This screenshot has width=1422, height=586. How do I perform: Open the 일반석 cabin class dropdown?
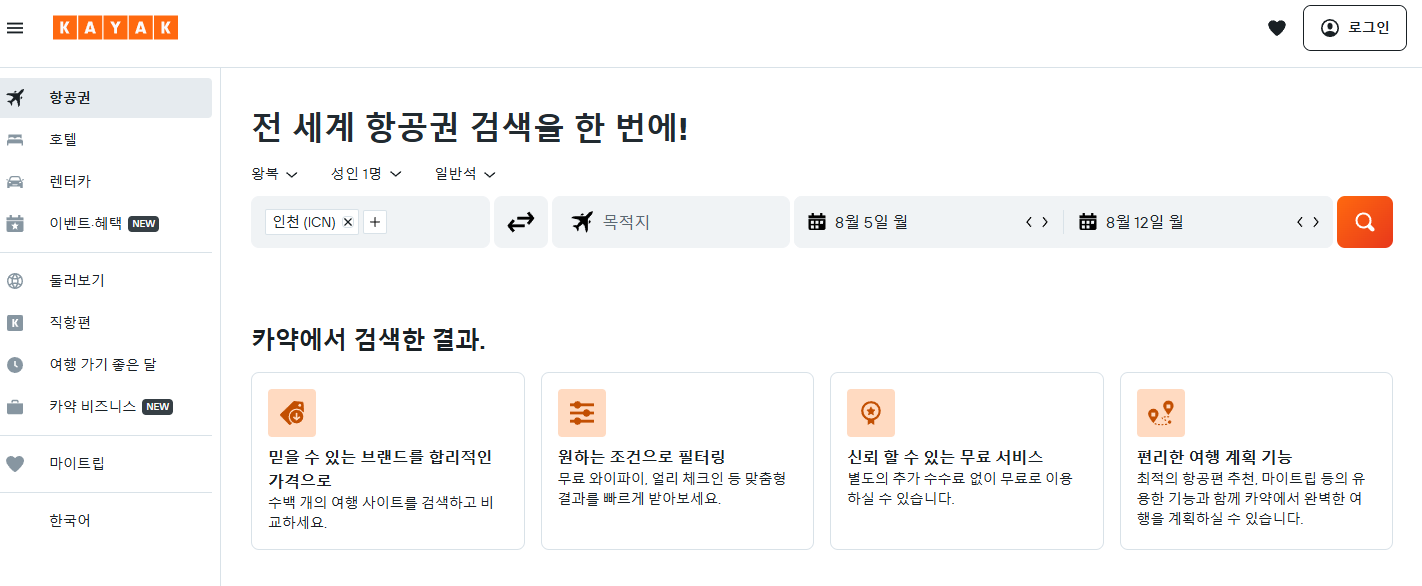click(463, 173)
